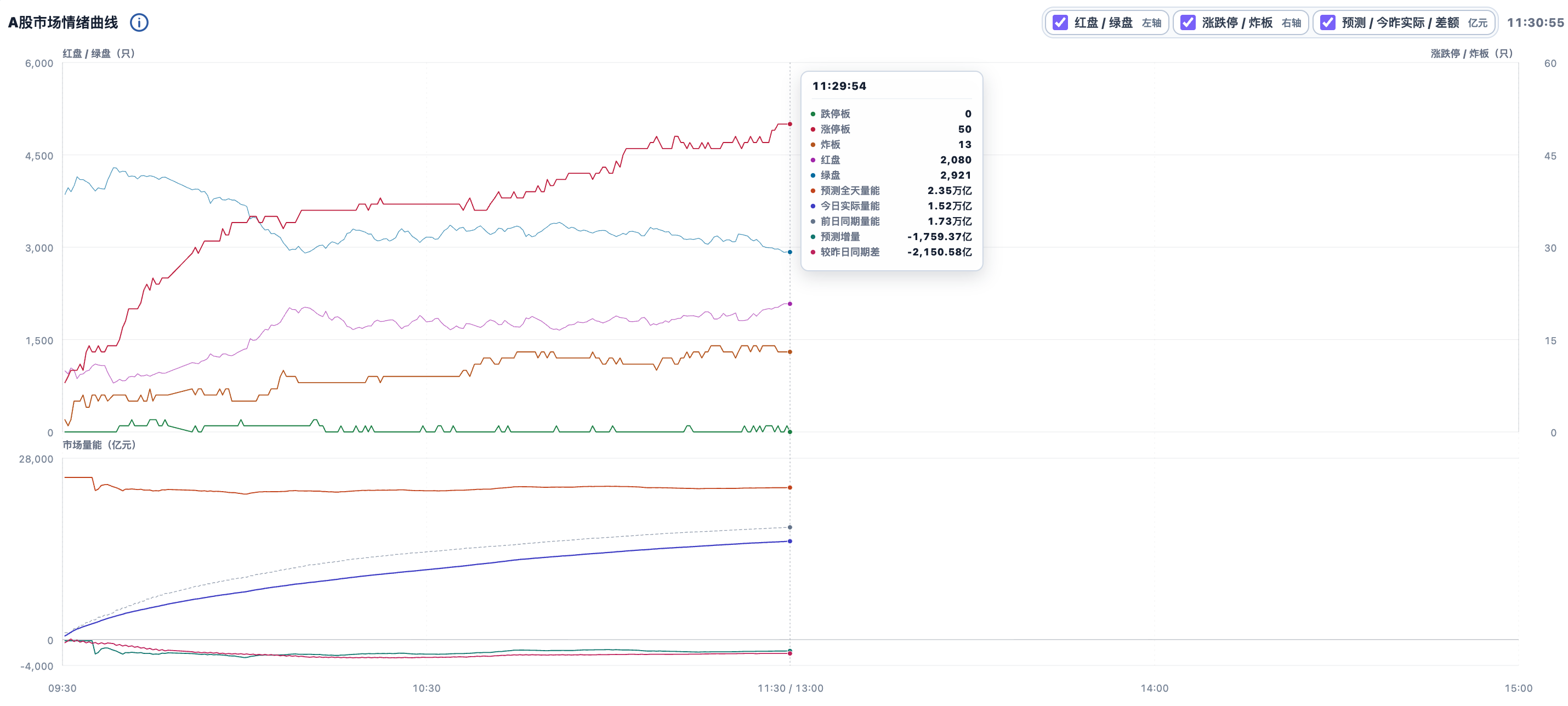
Task: Toggle the 预测 / 今昨实际 / 差额 checkbox
Action: [x=1327, y=22]
